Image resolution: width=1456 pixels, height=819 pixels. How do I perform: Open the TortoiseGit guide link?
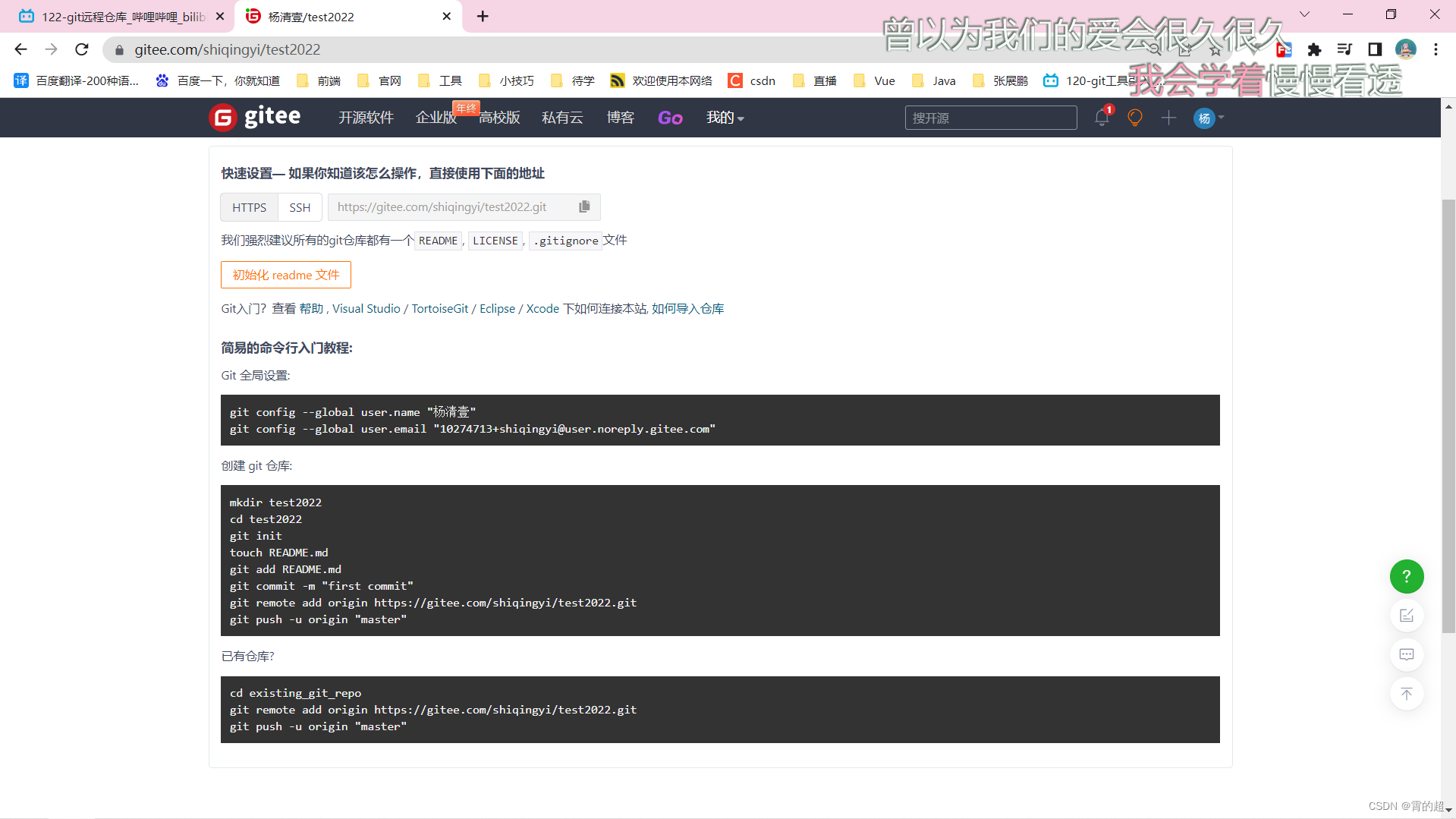coord(440,308)
